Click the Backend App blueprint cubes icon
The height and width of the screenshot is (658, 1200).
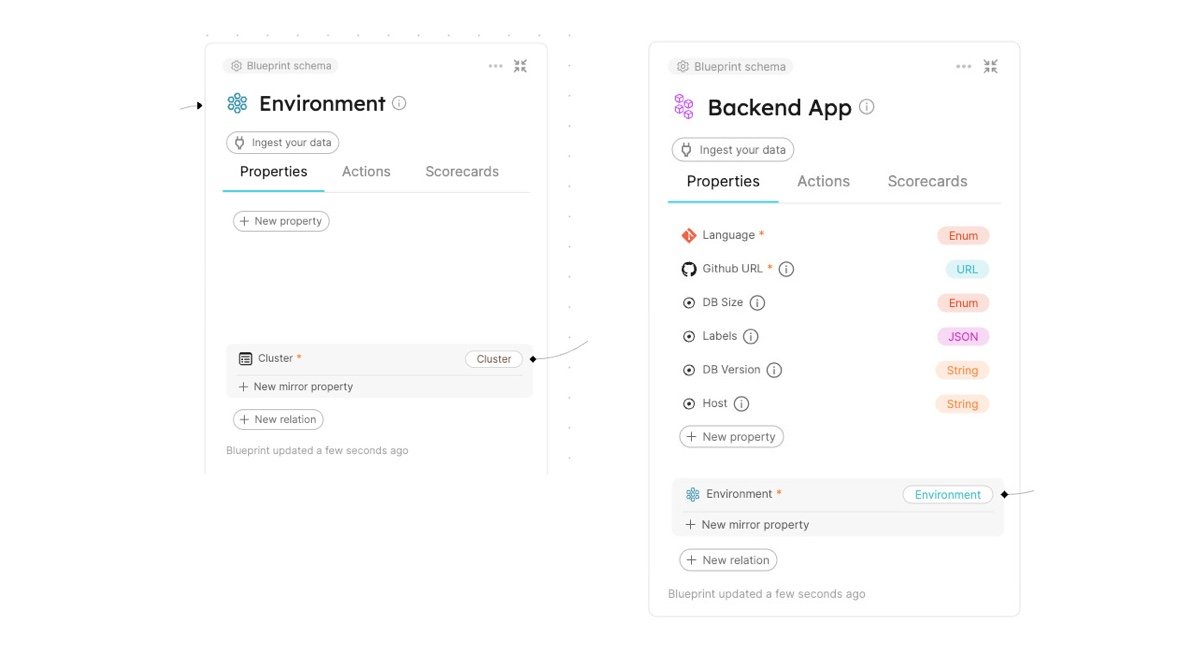[x=684, y=107]
